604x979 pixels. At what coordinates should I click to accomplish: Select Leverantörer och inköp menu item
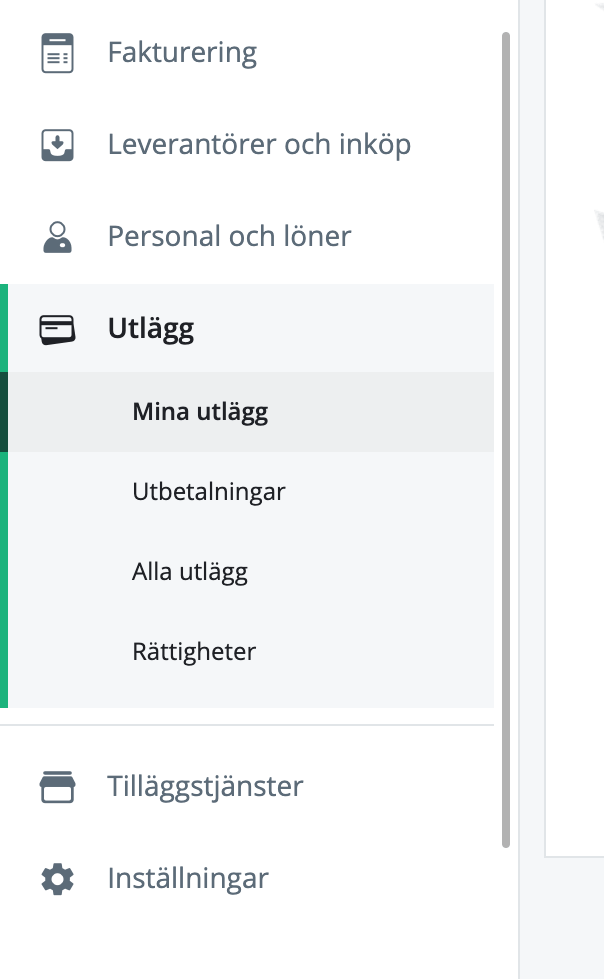[259, 144]
